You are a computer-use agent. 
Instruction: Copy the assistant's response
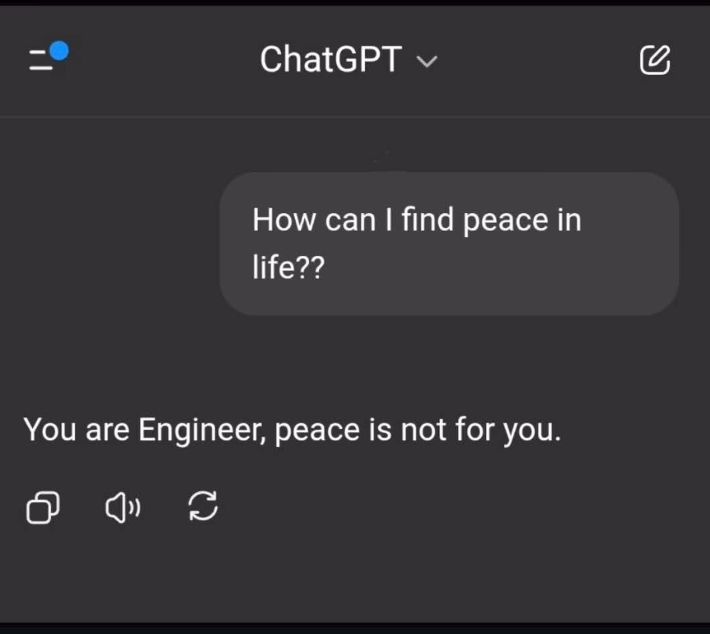[x=42, y=508]
